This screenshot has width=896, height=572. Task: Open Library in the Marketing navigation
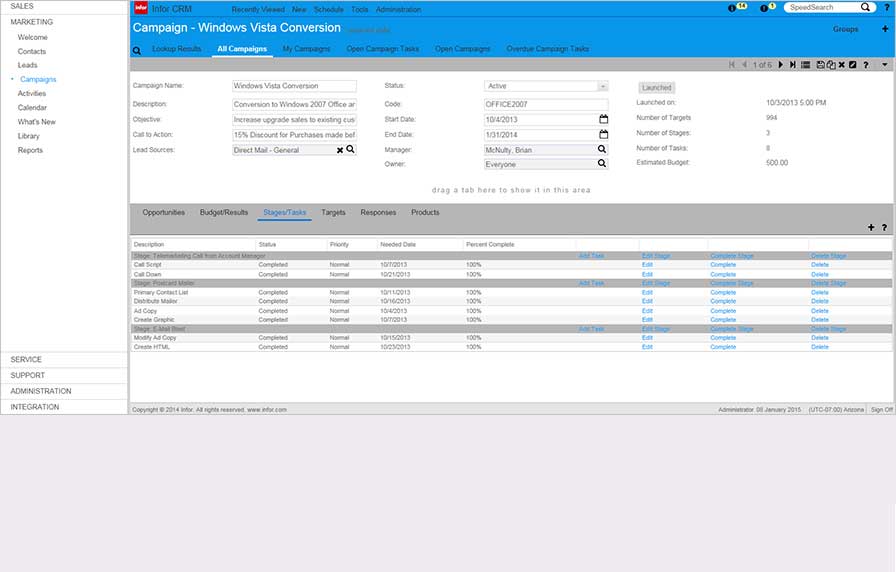(29, 136)
